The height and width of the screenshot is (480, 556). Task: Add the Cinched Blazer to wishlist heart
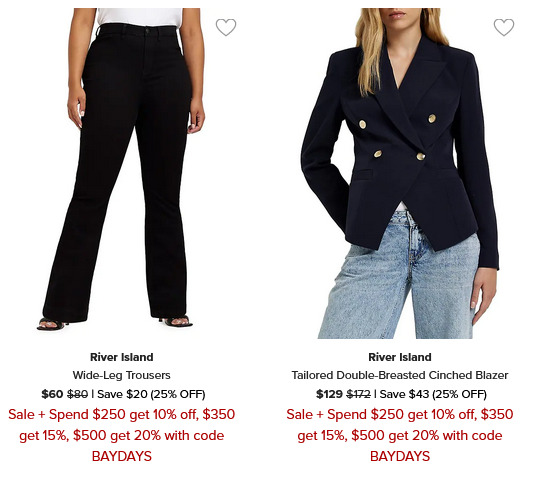[504, 27]
